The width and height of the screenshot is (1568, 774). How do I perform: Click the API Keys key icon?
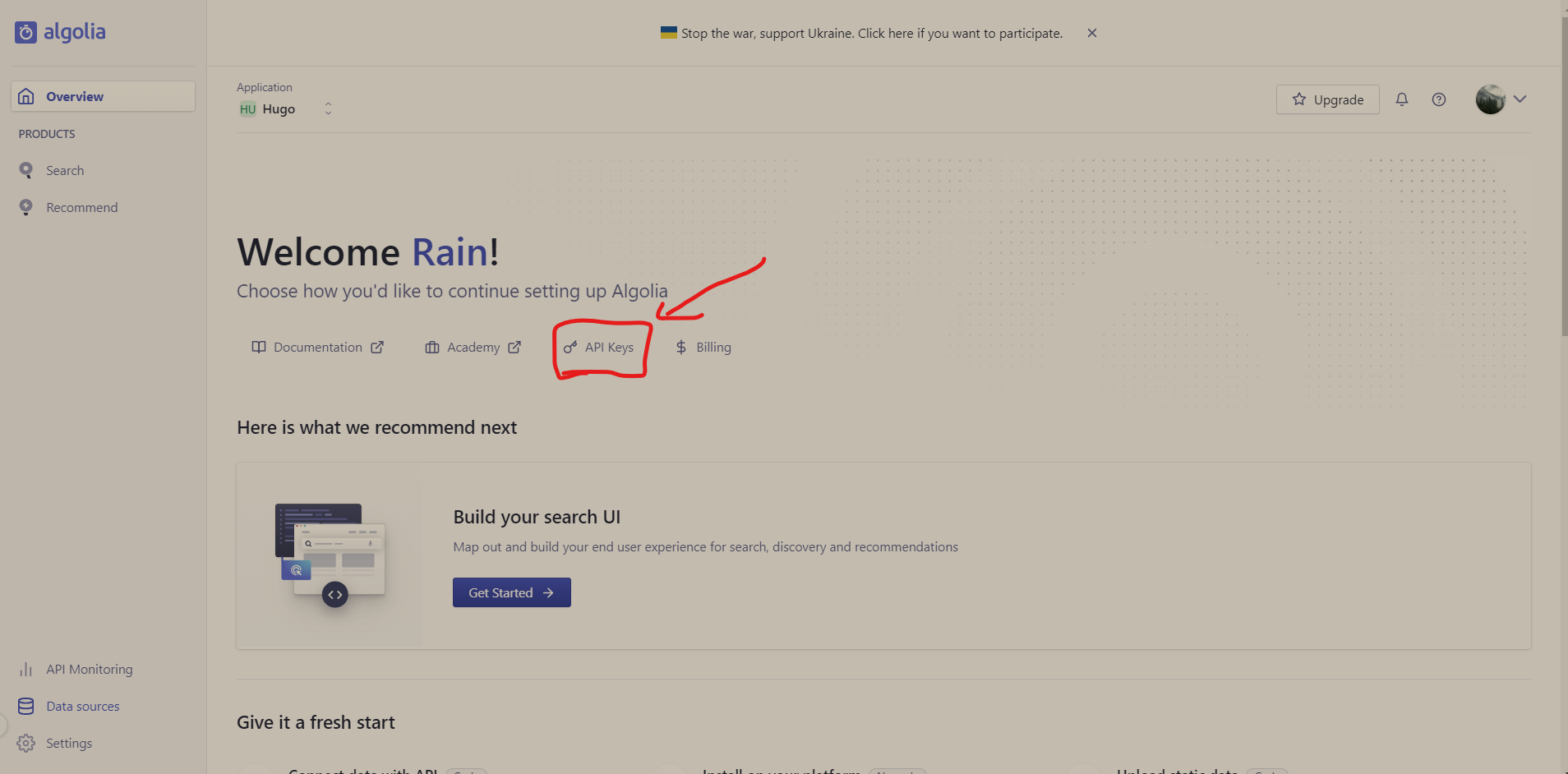coord(570,348)
